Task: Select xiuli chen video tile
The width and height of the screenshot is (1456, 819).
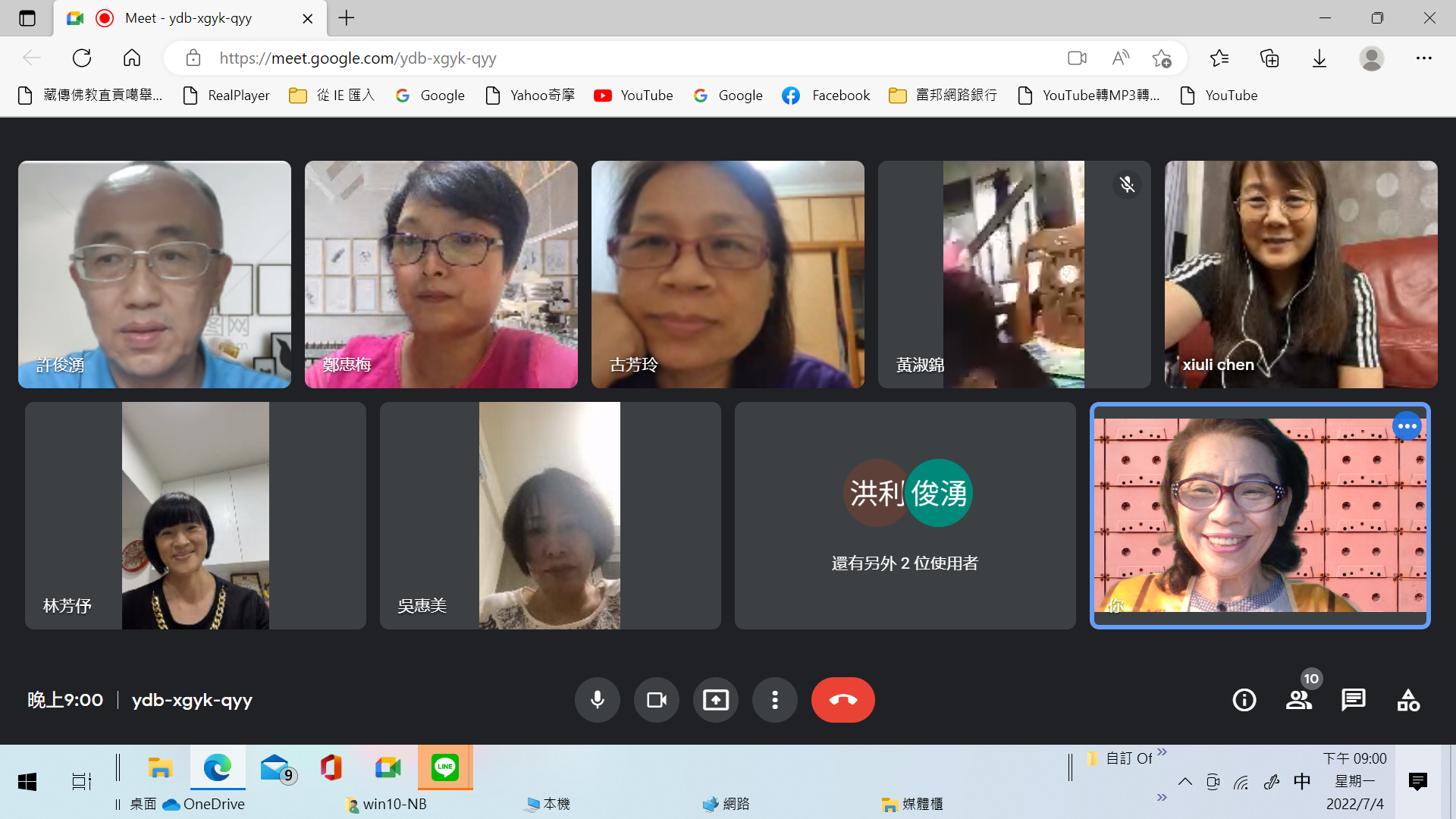Action: click(1301, 275)
